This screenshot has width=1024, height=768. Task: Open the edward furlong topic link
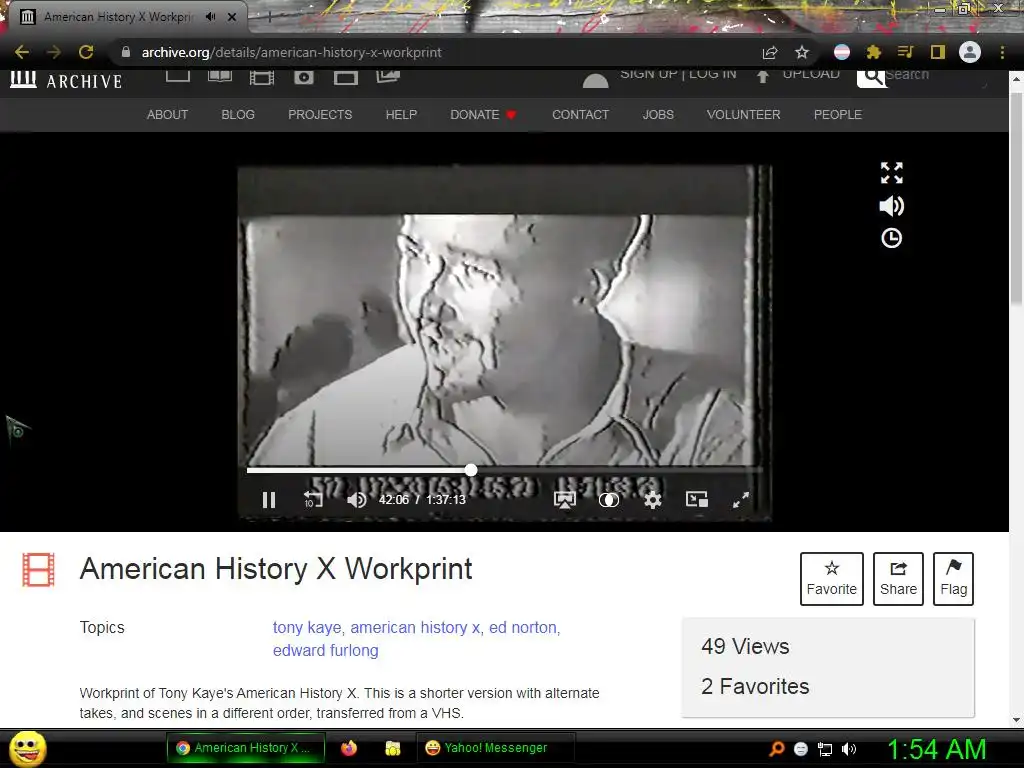coord(325,650)
